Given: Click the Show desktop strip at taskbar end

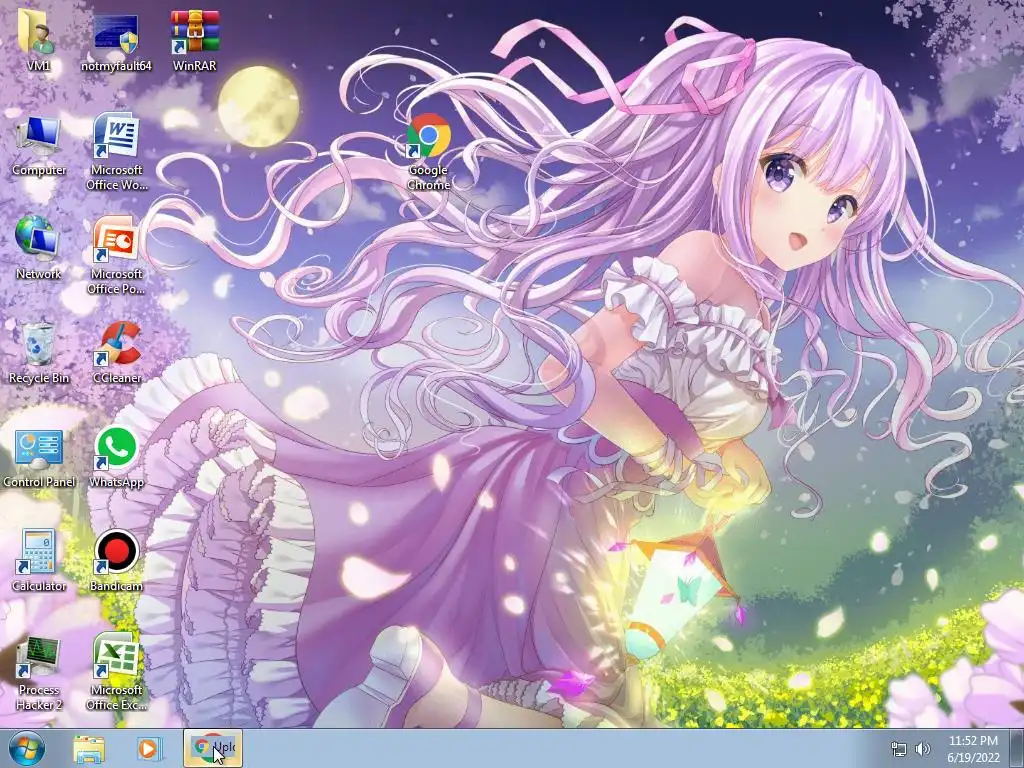Looking at the screenshot, I should 1017,749.
